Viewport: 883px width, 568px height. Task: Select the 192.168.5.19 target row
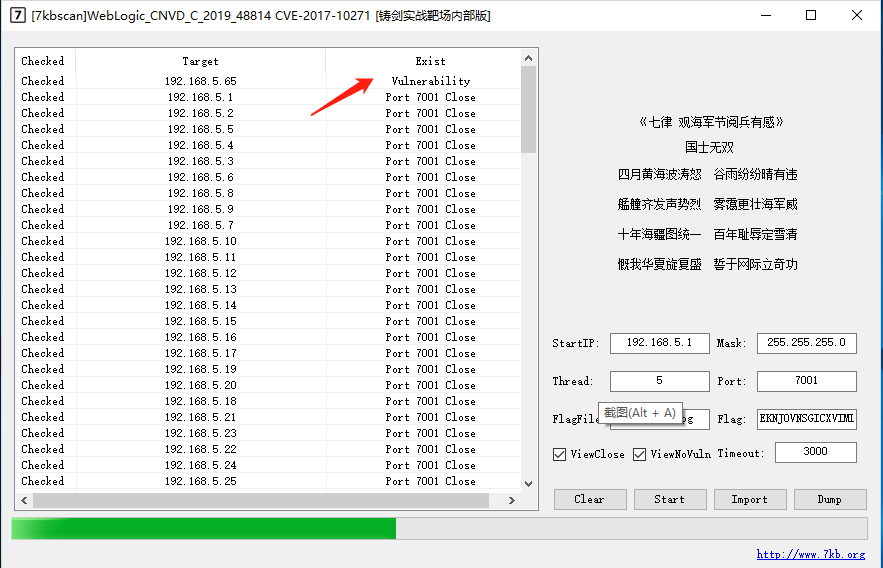coord(268,369)
